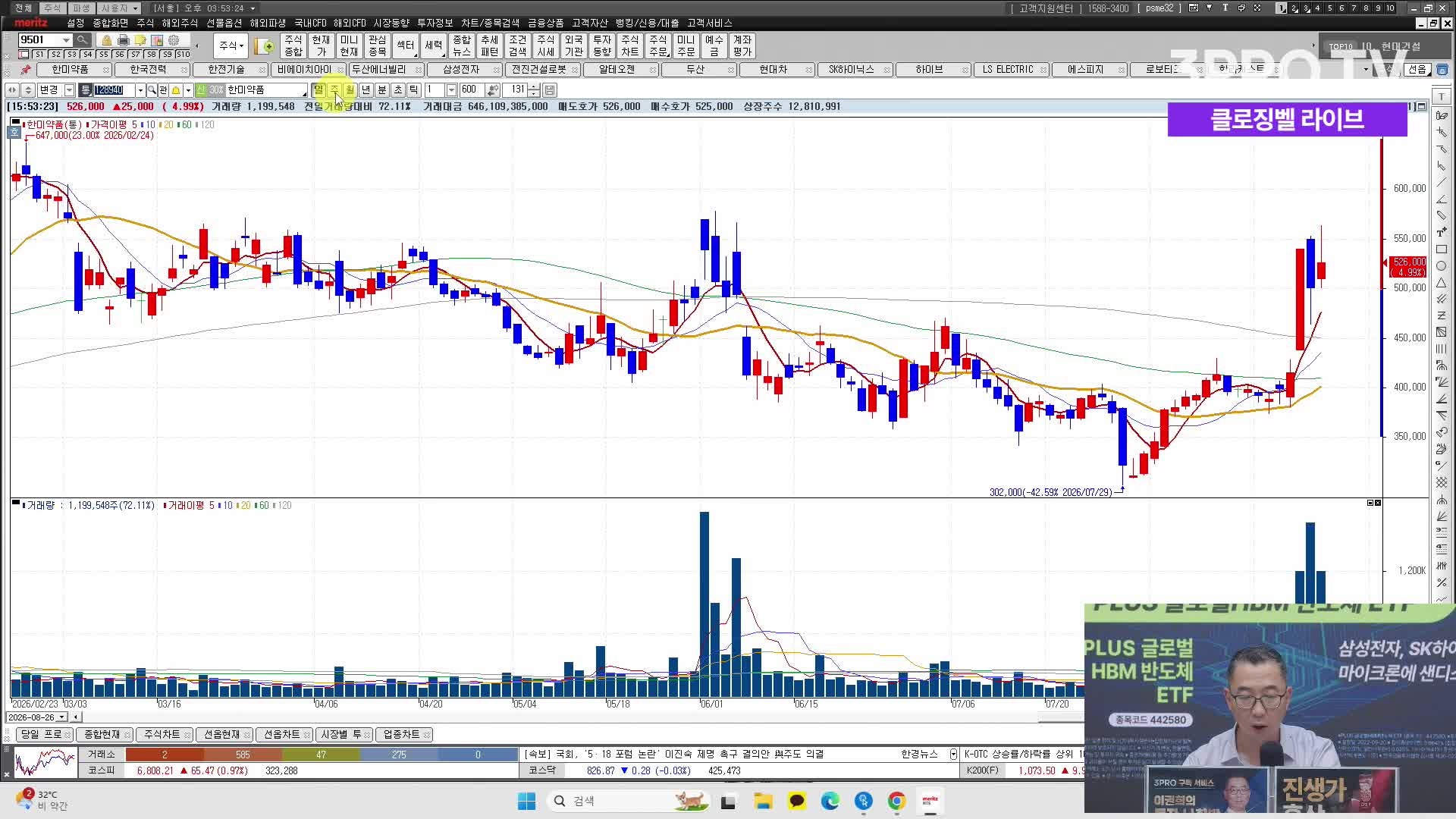This screenshot has width=1456, height=819.
Task: Toggle the 주 (weekly) period button
Action: 334,90
